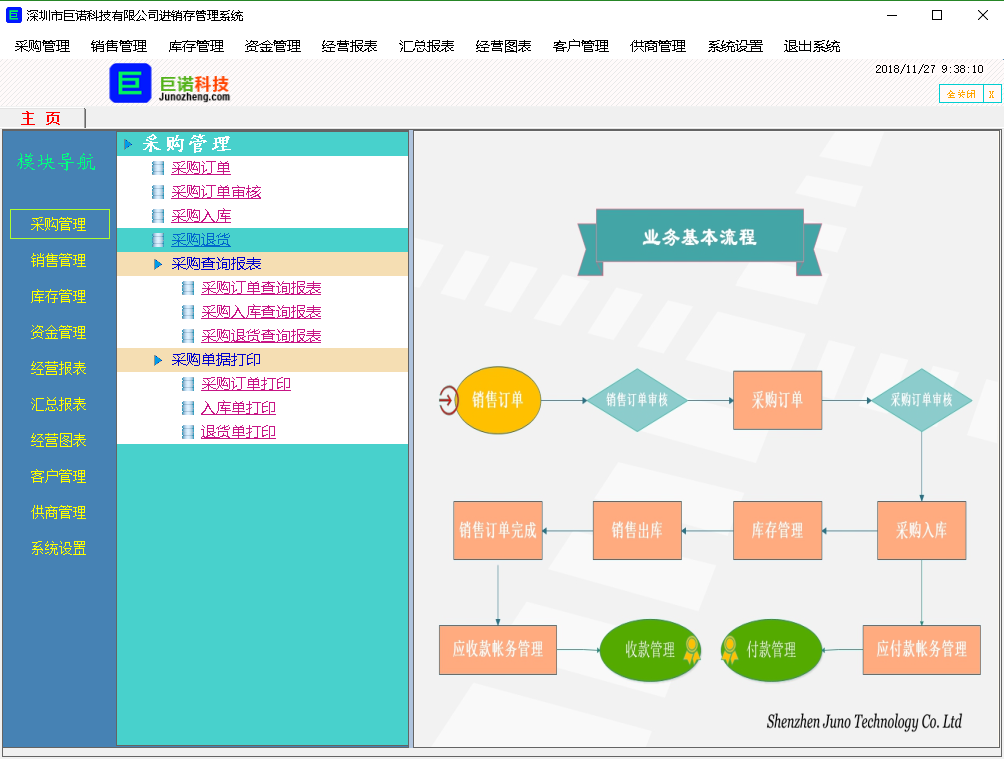
Task: Open the 采购入库 link
Action: (x=201, y=216)
